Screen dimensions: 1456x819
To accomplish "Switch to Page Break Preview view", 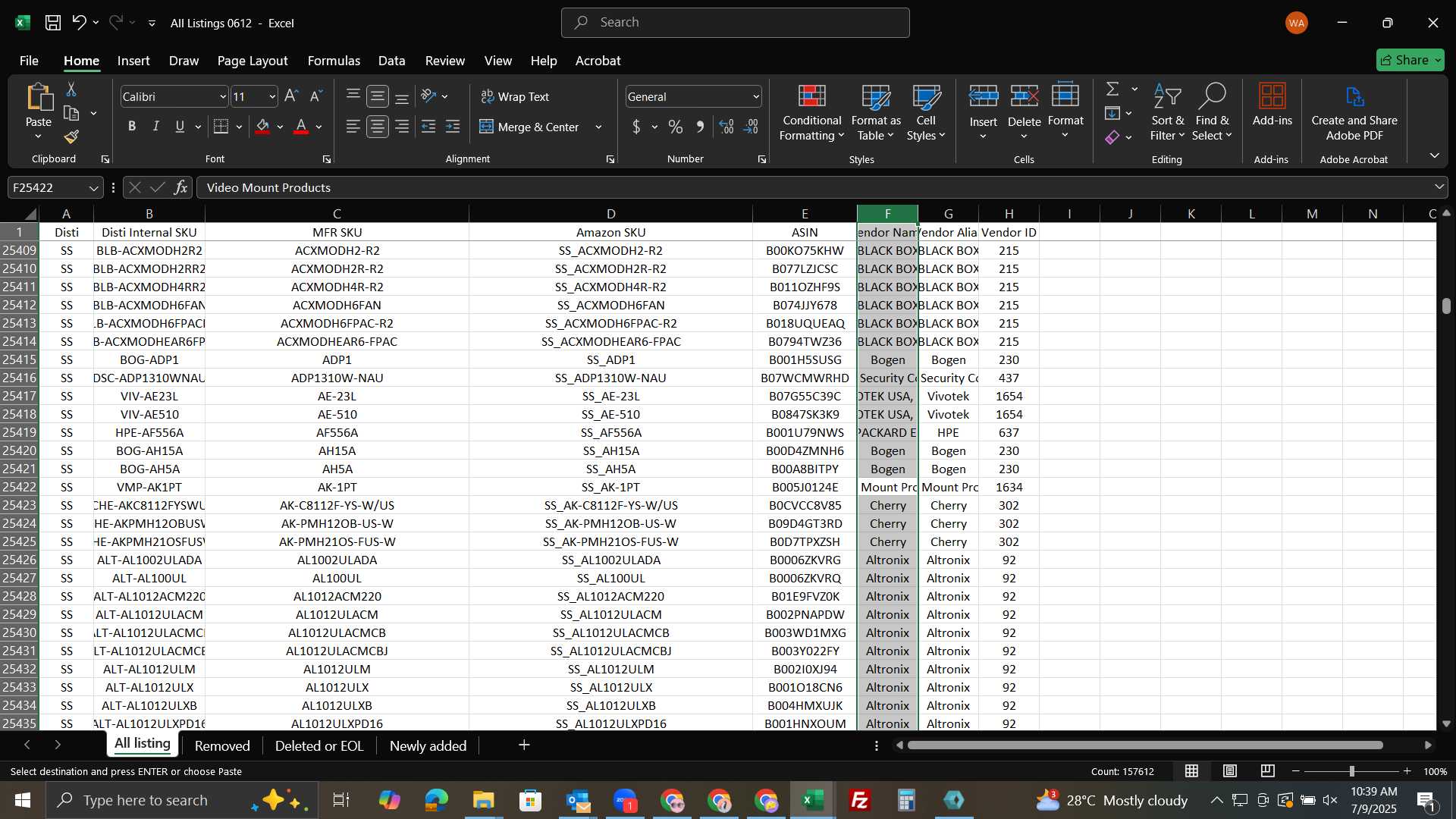I will pyautogui.click(x=1267, y=771).
